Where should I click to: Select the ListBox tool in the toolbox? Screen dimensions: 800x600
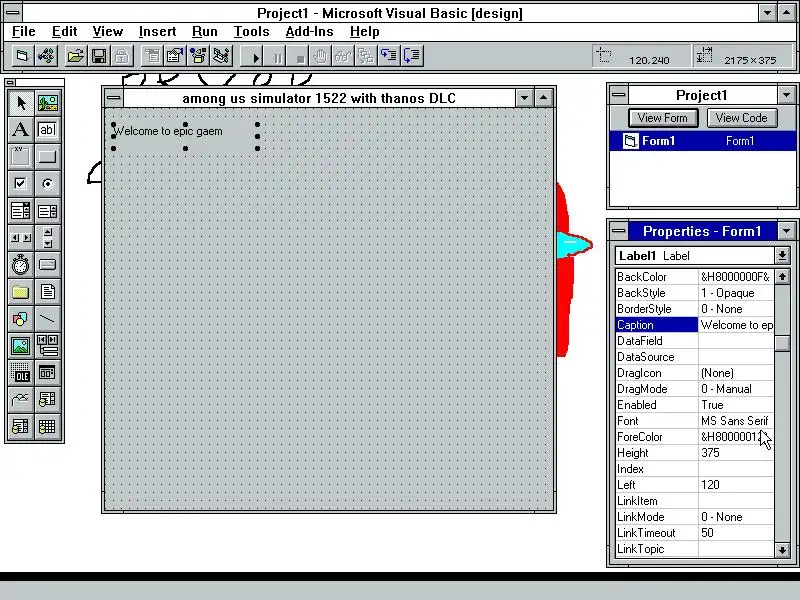[47, 211]
